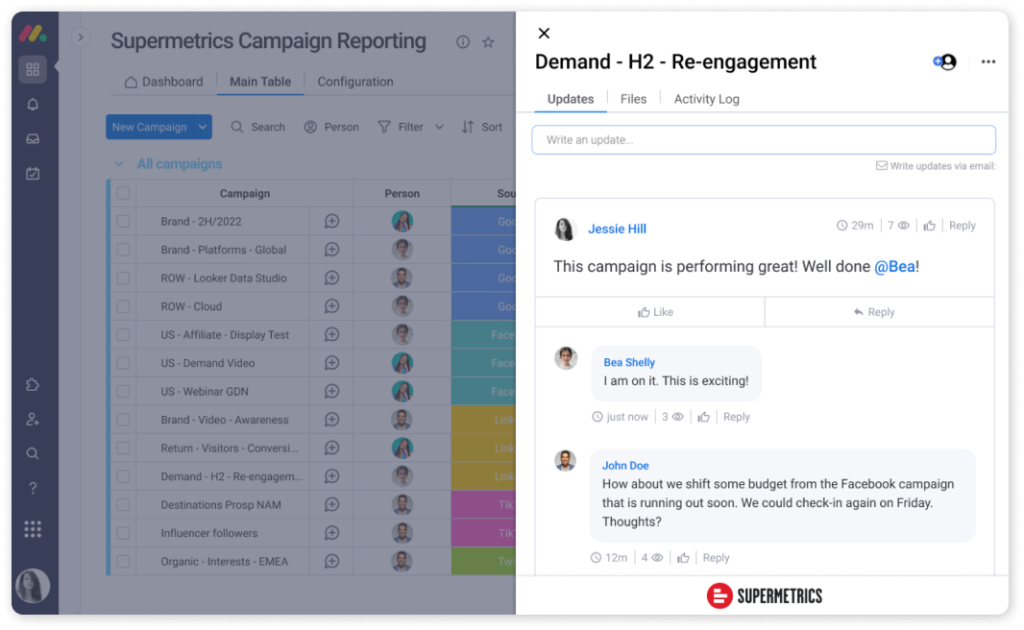Close the Demand - H2 - Re-engagement panel
Viewport: 1024px width, 630px height.
click(544, 33)
